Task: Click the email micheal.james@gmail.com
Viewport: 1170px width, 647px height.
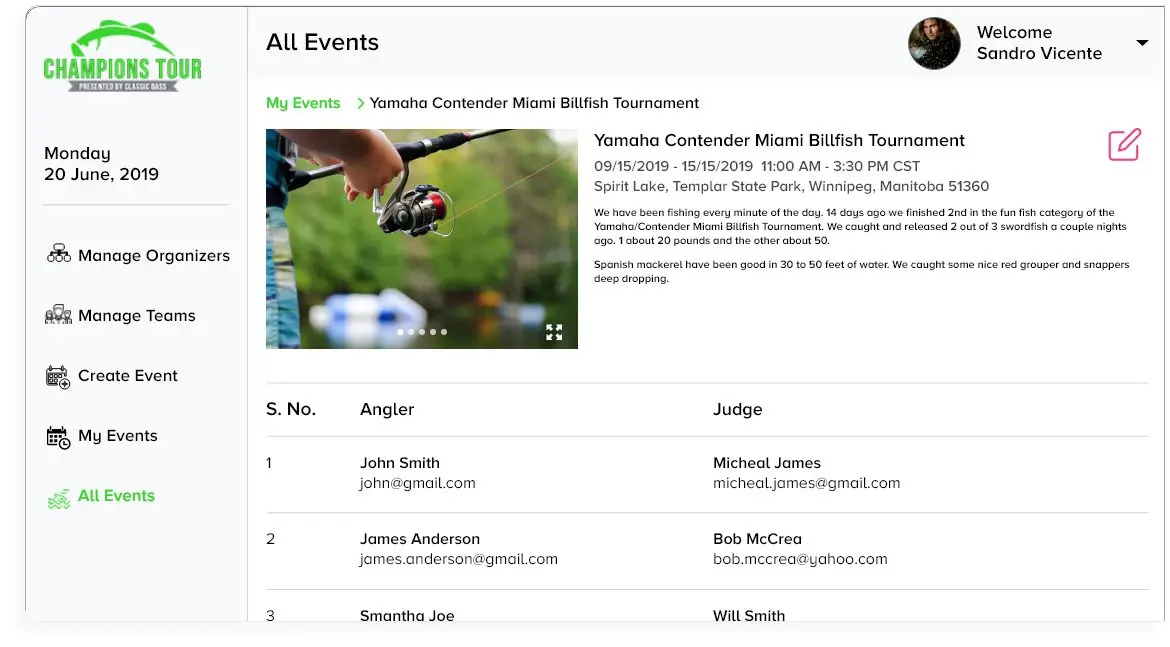Action: click(807, 483)
